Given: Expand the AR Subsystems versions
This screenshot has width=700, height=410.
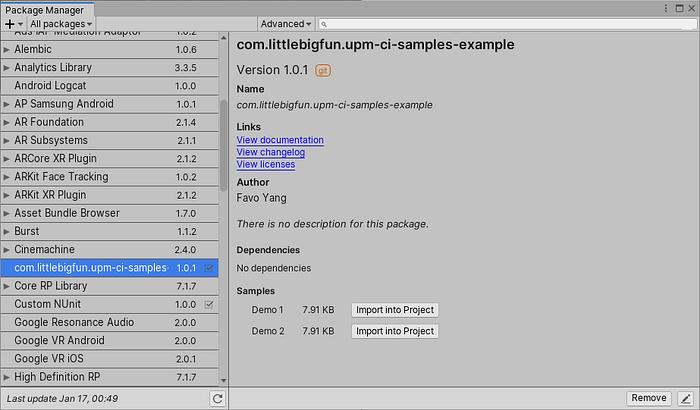Looking at the screenshot, I should tap(6, 141).
